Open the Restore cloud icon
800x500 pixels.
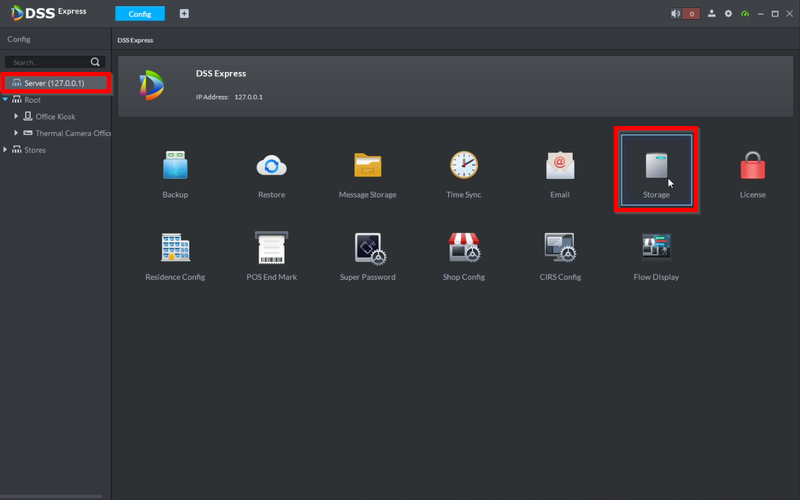point(271,165)
